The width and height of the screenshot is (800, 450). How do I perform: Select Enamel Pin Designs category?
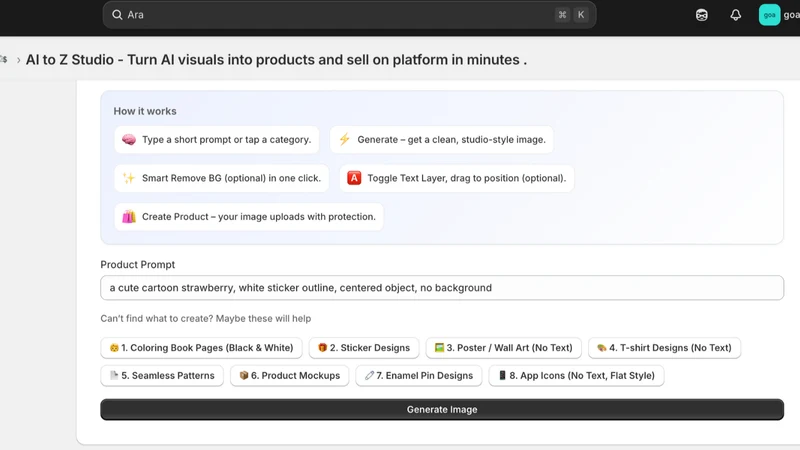[x=419, y=376]
